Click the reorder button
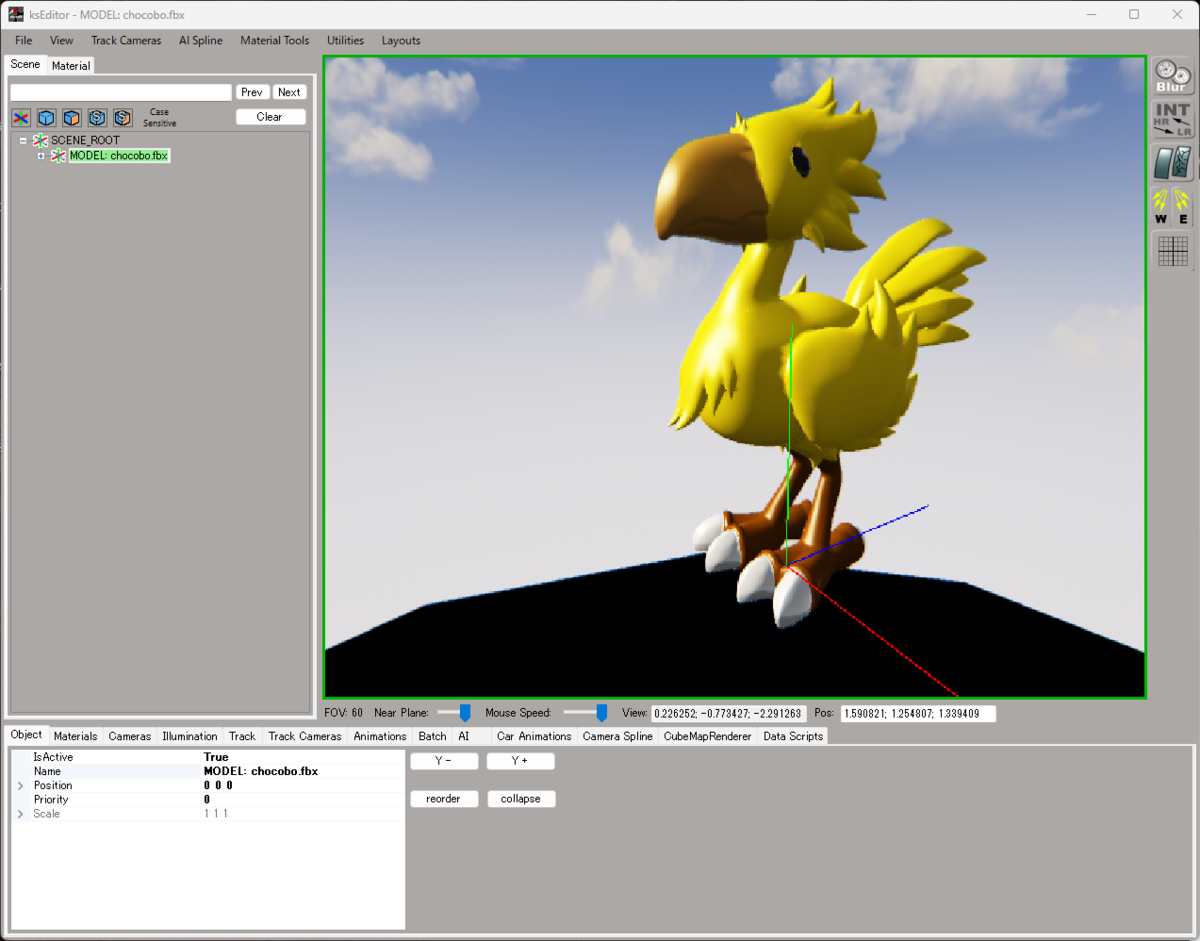The image size is (1200, 941). click(x=444, y=799)
